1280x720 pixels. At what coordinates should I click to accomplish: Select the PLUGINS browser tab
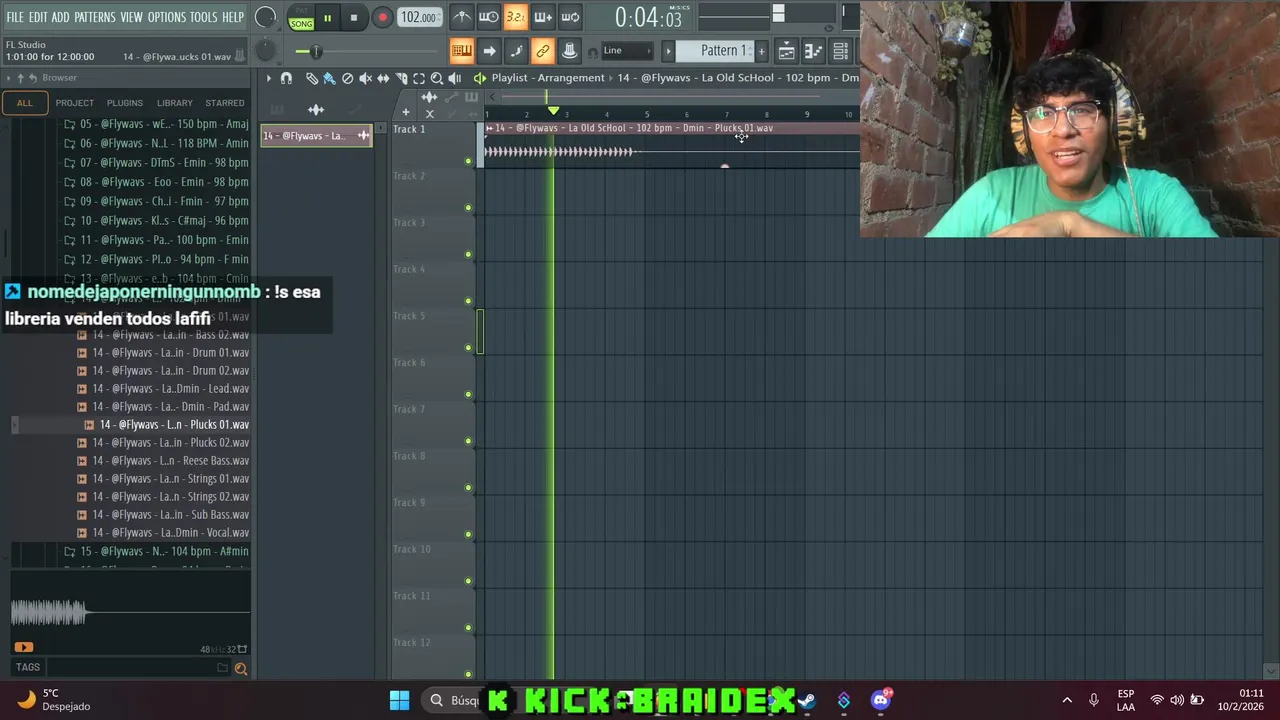tap(125, 103)
